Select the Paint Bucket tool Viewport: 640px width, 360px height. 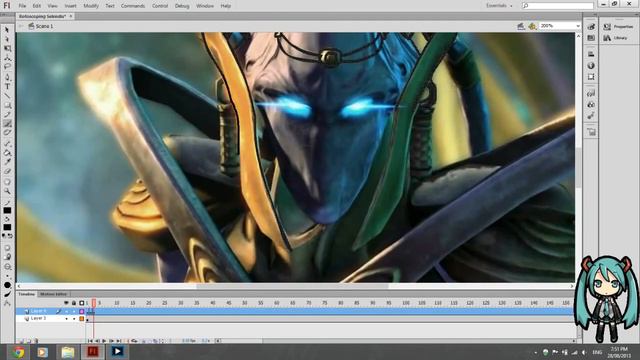point(7,153)
